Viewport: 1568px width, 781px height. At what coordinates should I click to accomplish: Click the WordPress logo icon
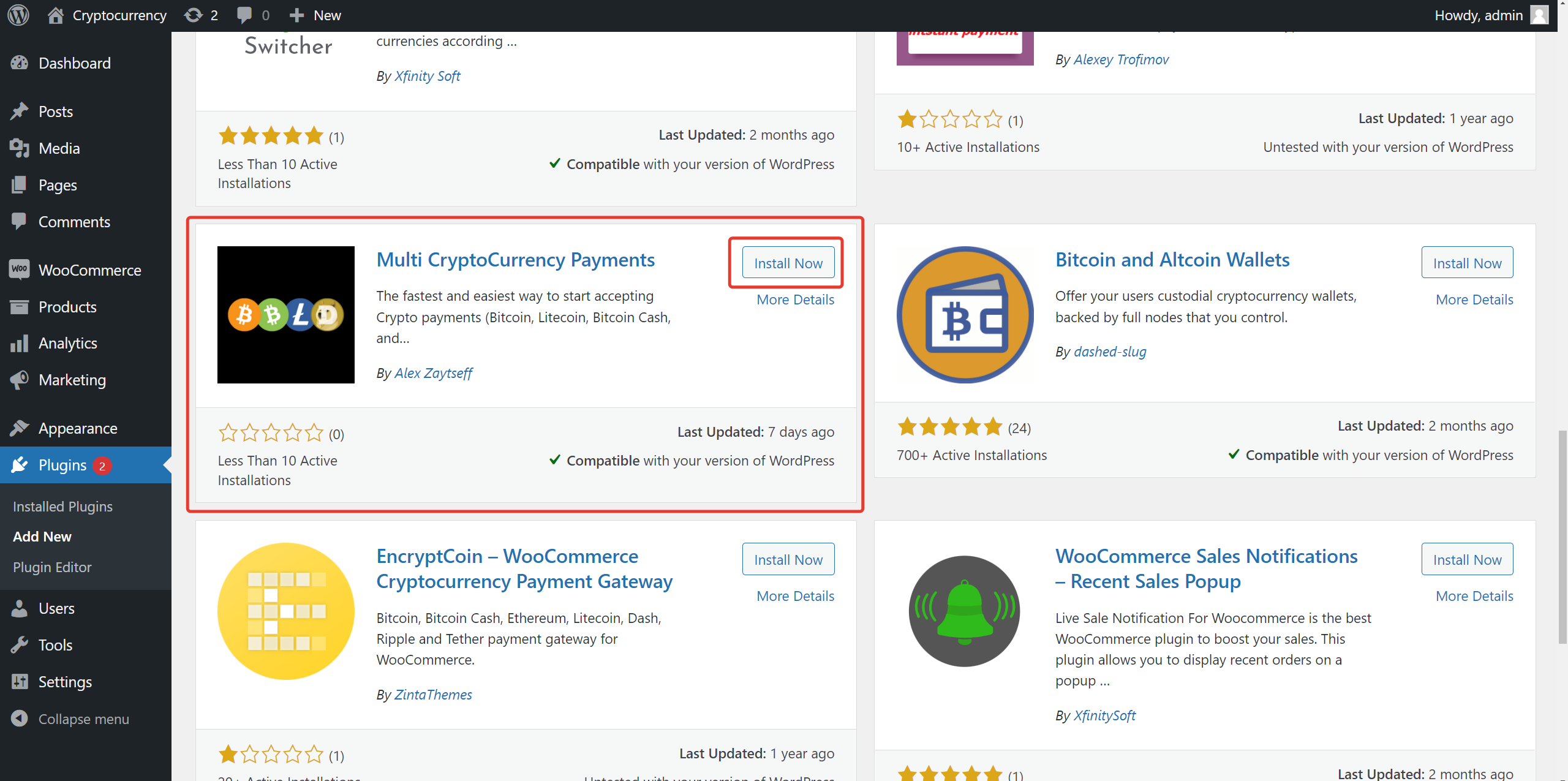(x=18, y=15)
